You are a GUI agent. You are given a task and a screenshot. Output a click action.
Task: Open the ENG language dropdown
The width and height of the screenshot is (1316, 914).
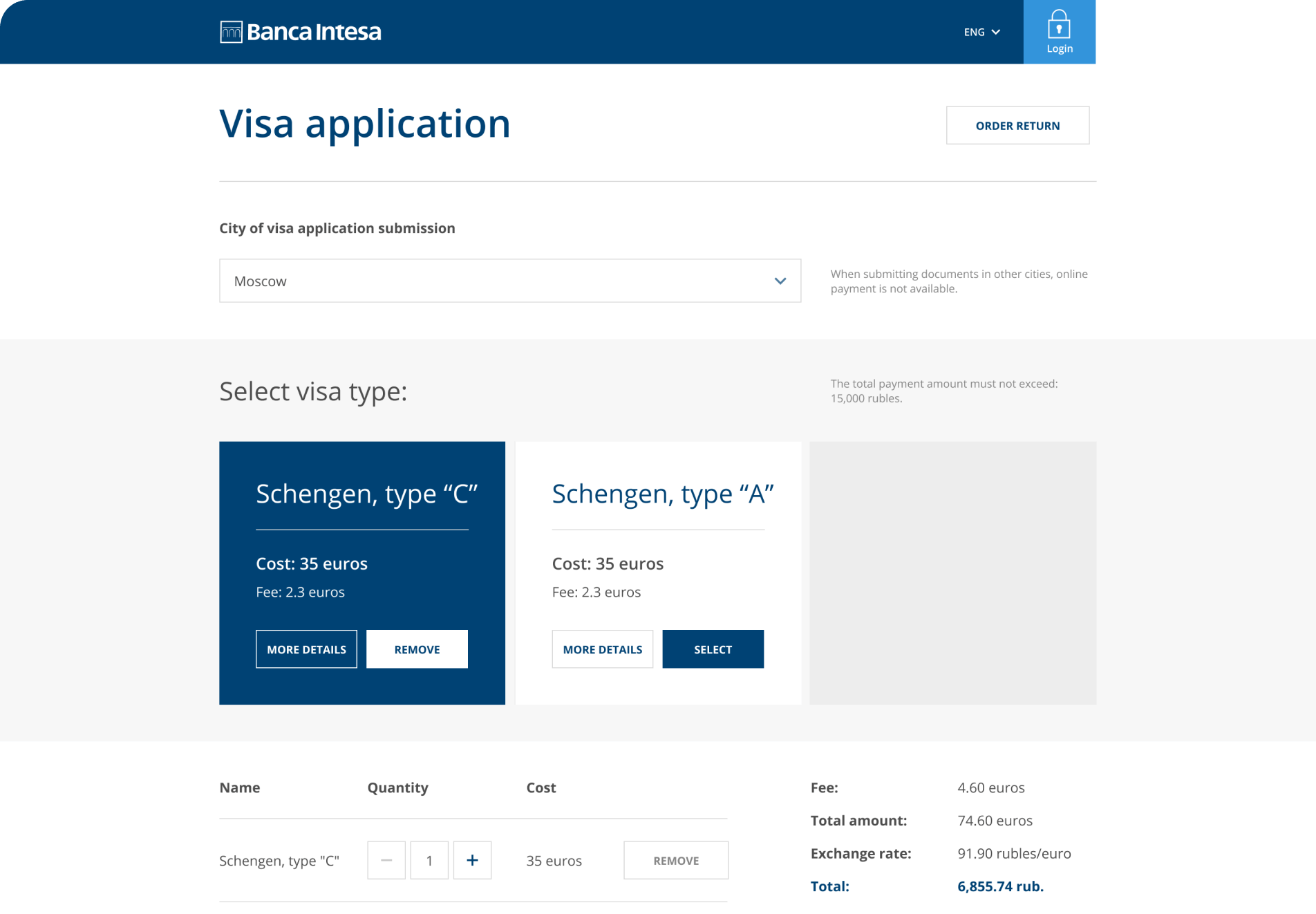(981, 32)
